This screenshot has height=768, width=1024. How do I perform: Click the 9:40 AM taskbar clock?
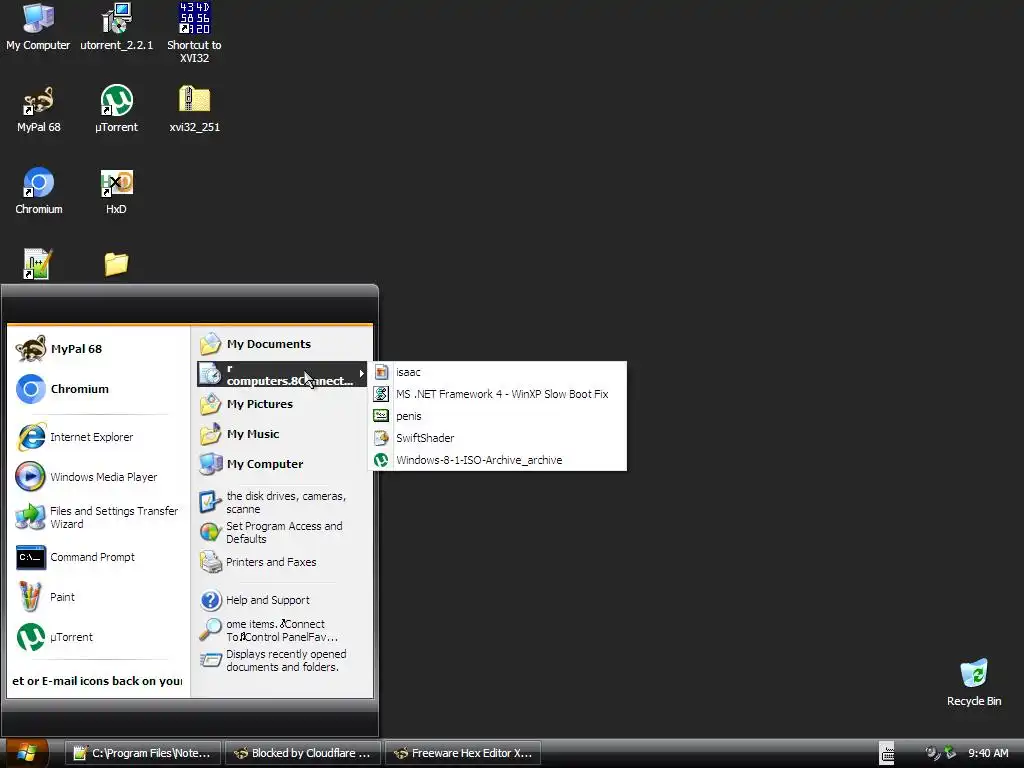(988, 753)
